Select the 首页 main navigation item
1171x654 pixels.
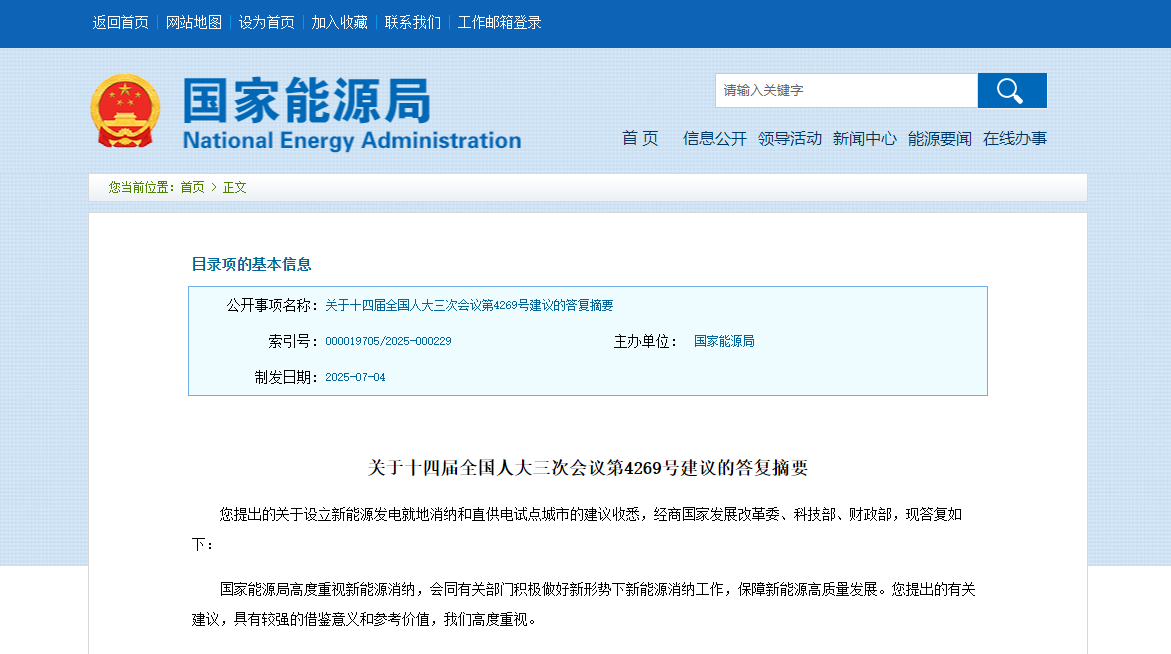[640, 139]
